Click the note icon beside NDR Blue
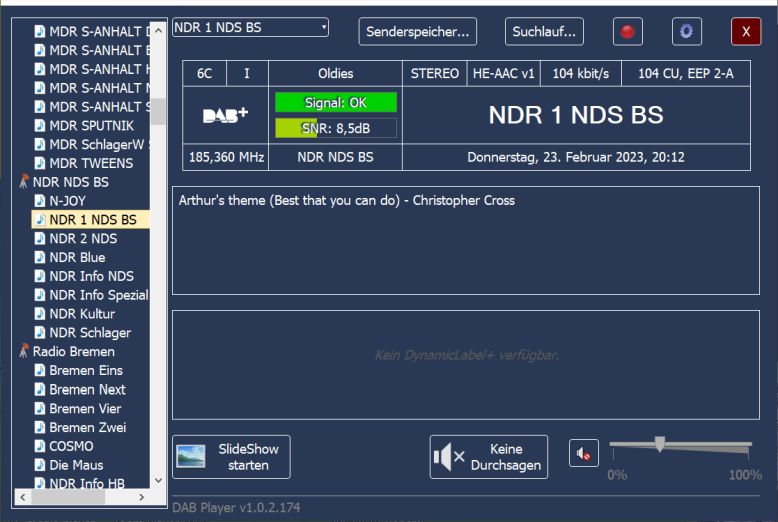 (x=40, y=257)
